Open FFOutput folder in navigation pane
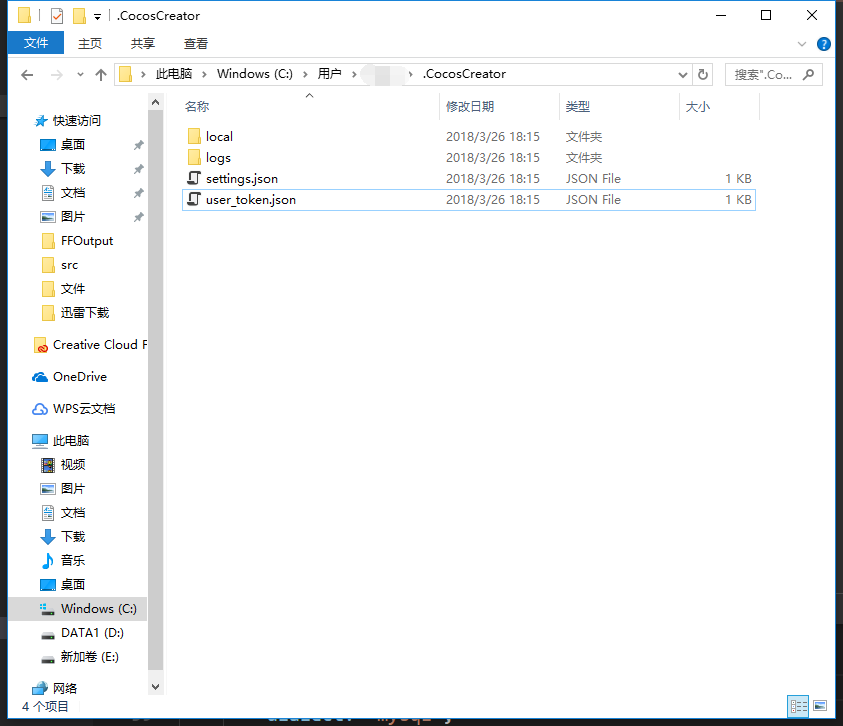 [x=87, y=241]
